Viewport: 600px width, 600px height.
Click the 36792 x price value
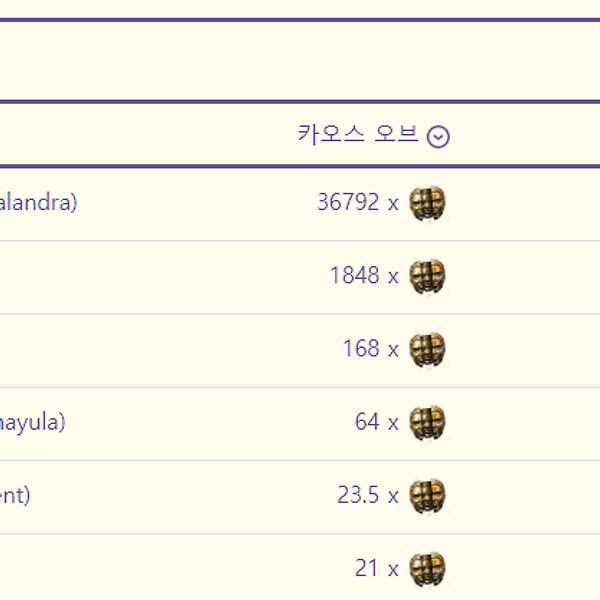[x=357, y=203]
